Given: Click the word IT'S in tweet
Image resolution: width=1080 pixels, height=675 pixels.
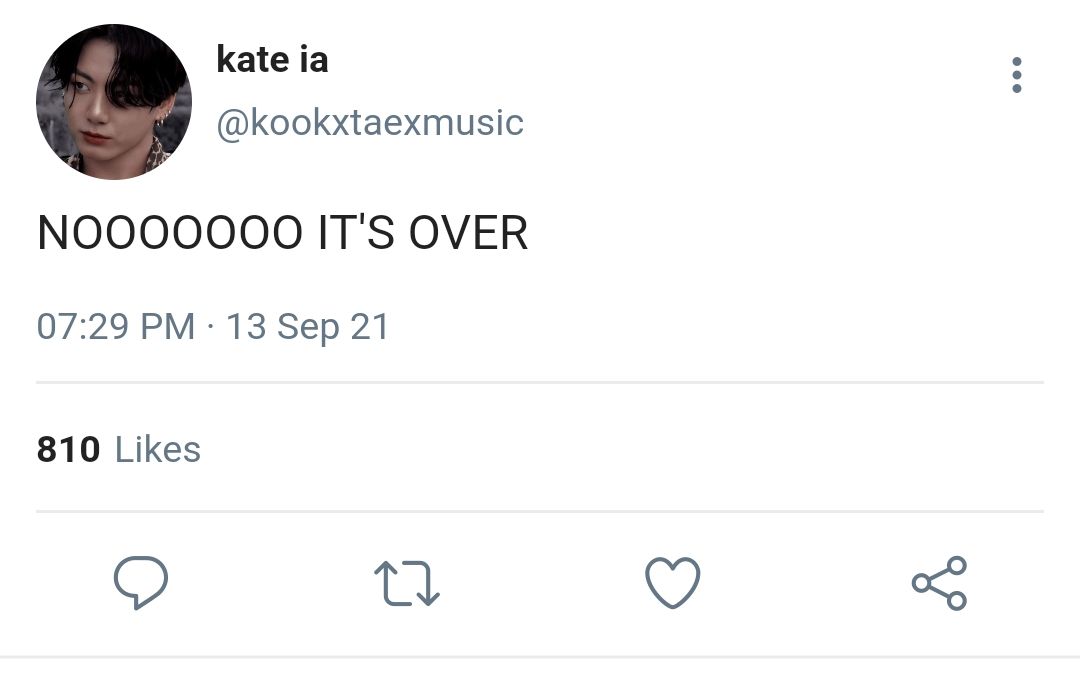Looking at the screenshot, I should click(x=356, y=233).
